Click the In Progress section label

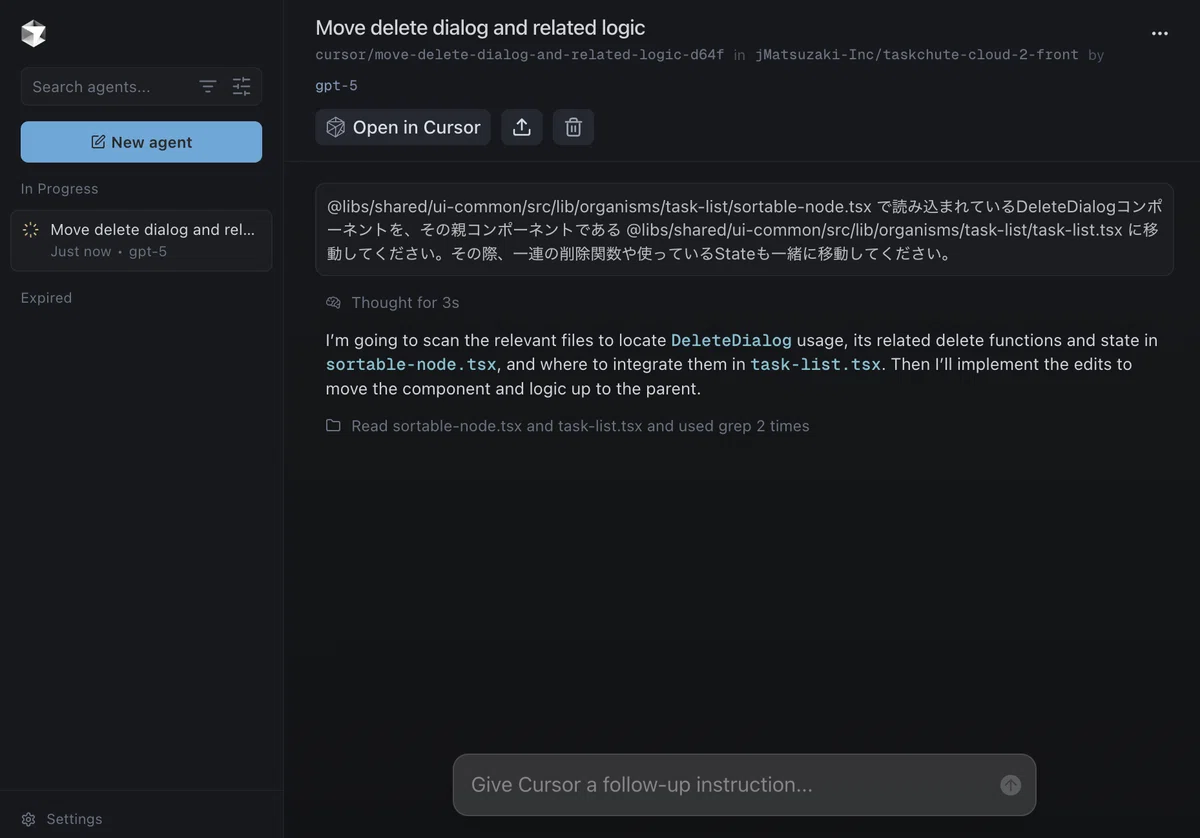click(60, 189)
